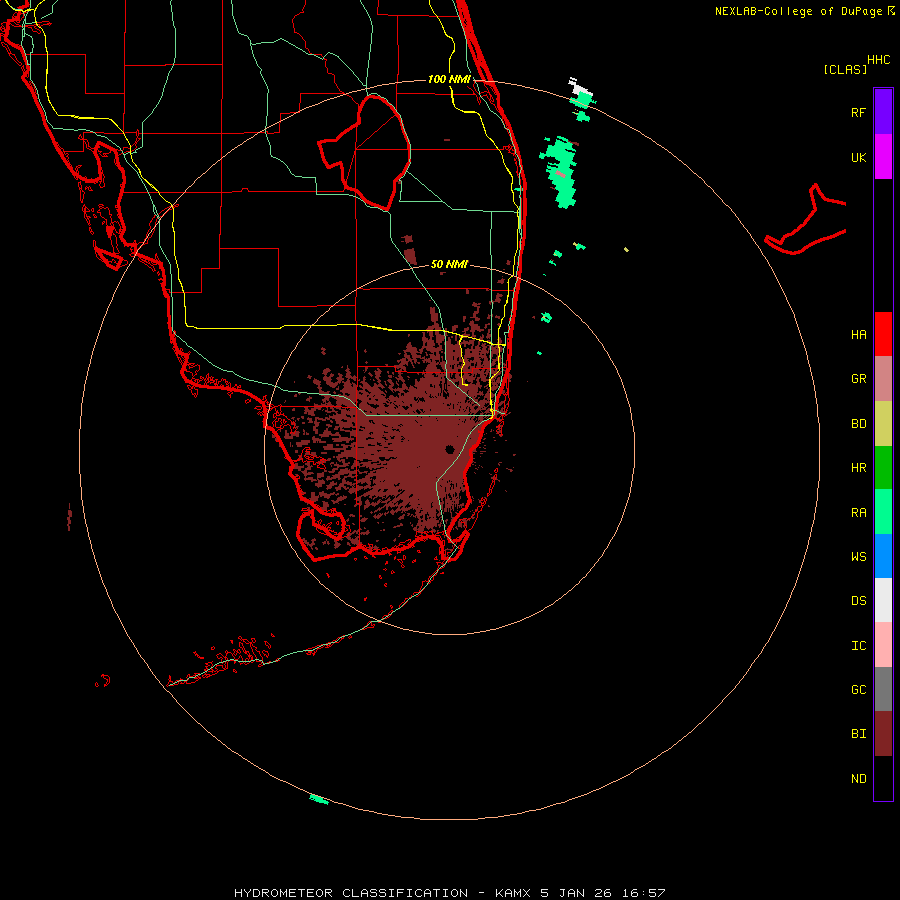Click the GR pink legend swatch
Viewport: 900px width, 900px height.
pos(883,379)
